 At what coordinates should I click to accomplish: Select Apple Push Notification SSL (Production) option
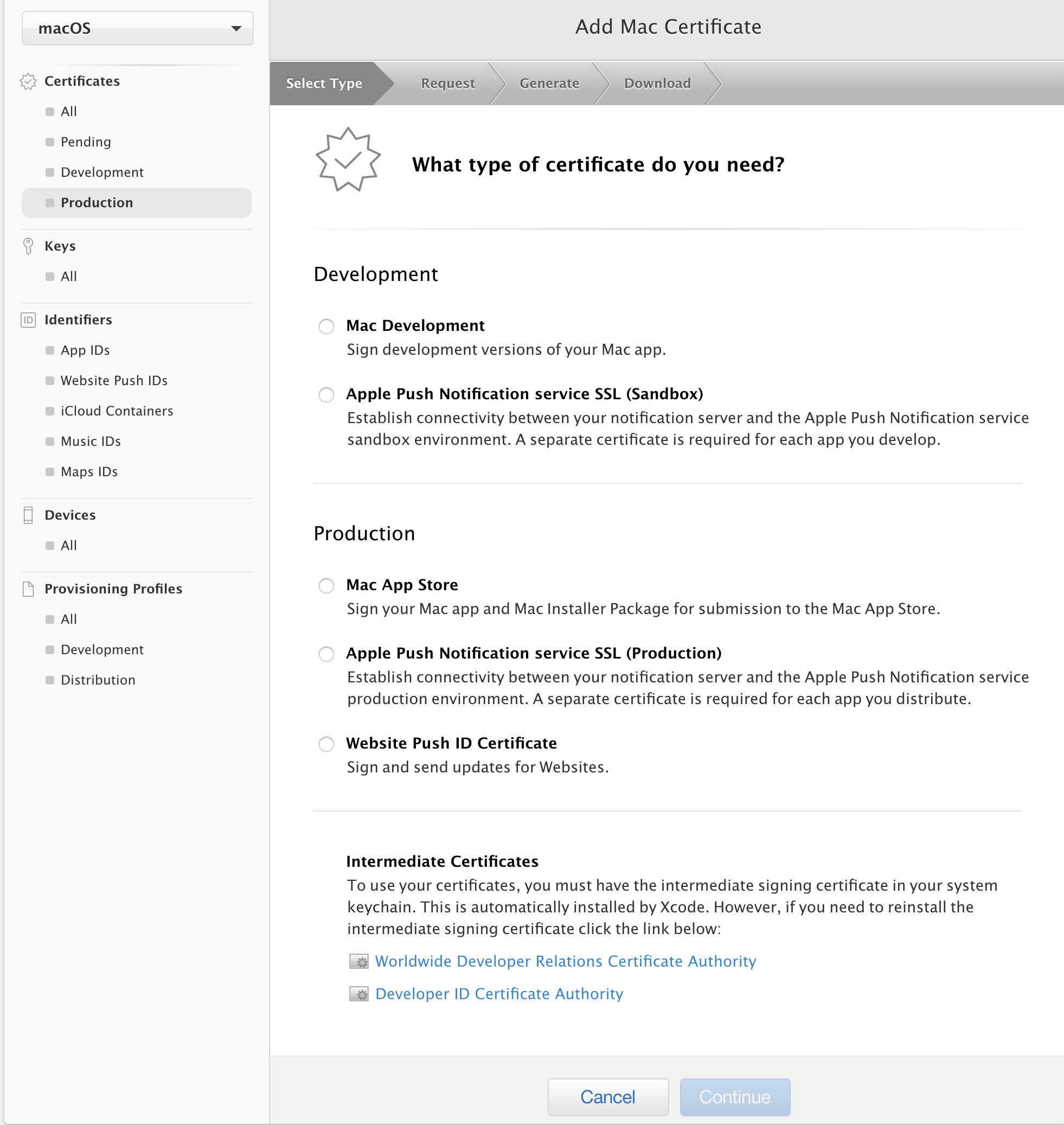(x=326, y=654)
